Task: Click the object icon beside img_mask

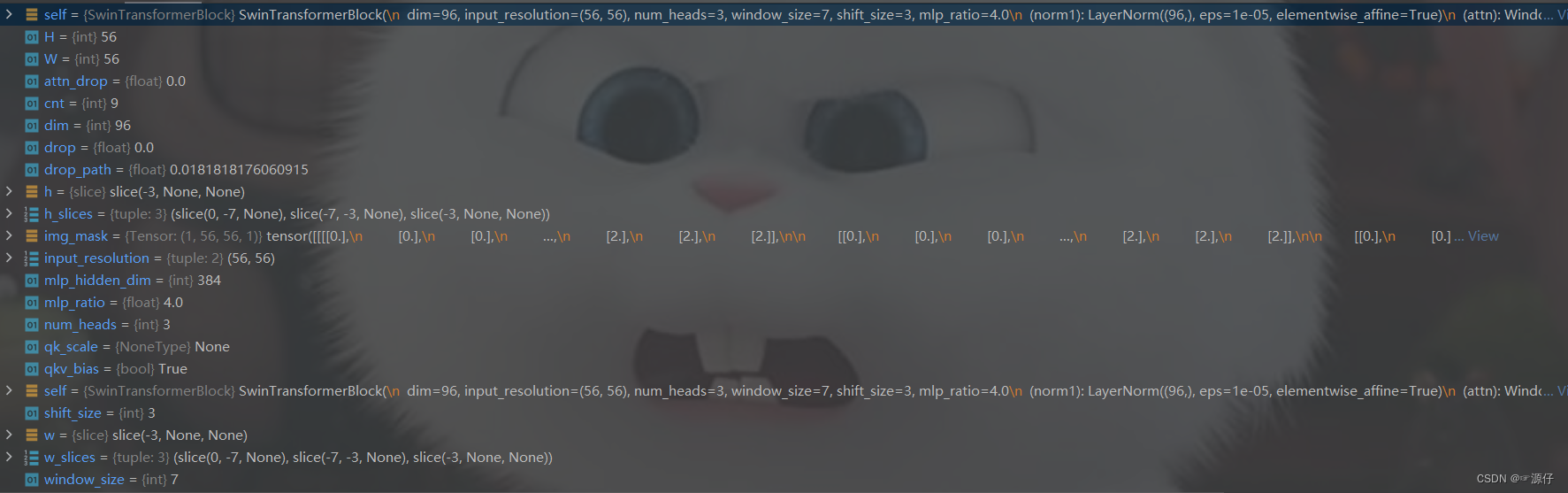Action: click(32, 236)
